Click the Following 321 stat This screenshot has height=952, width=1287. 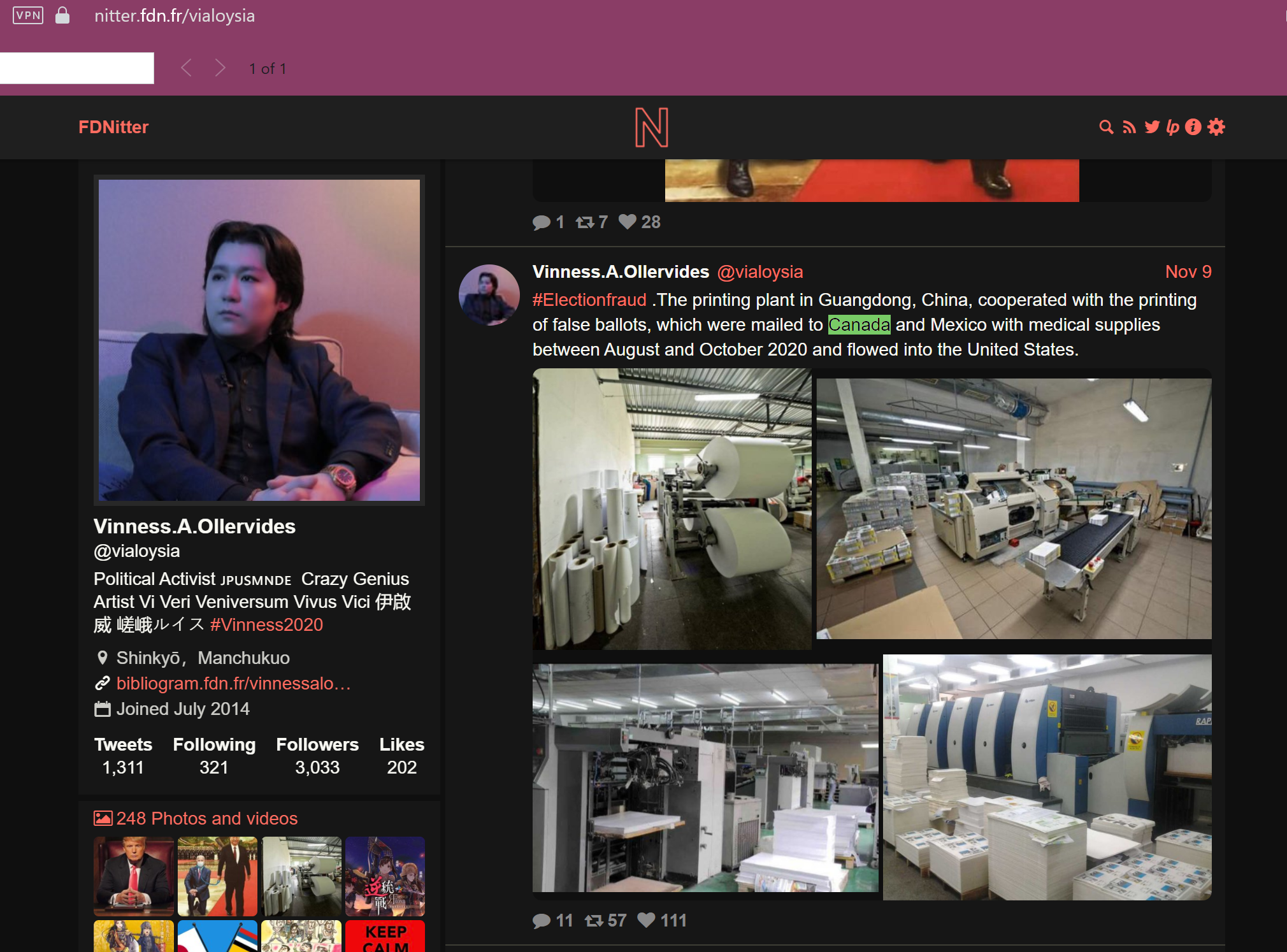[214, 756]
